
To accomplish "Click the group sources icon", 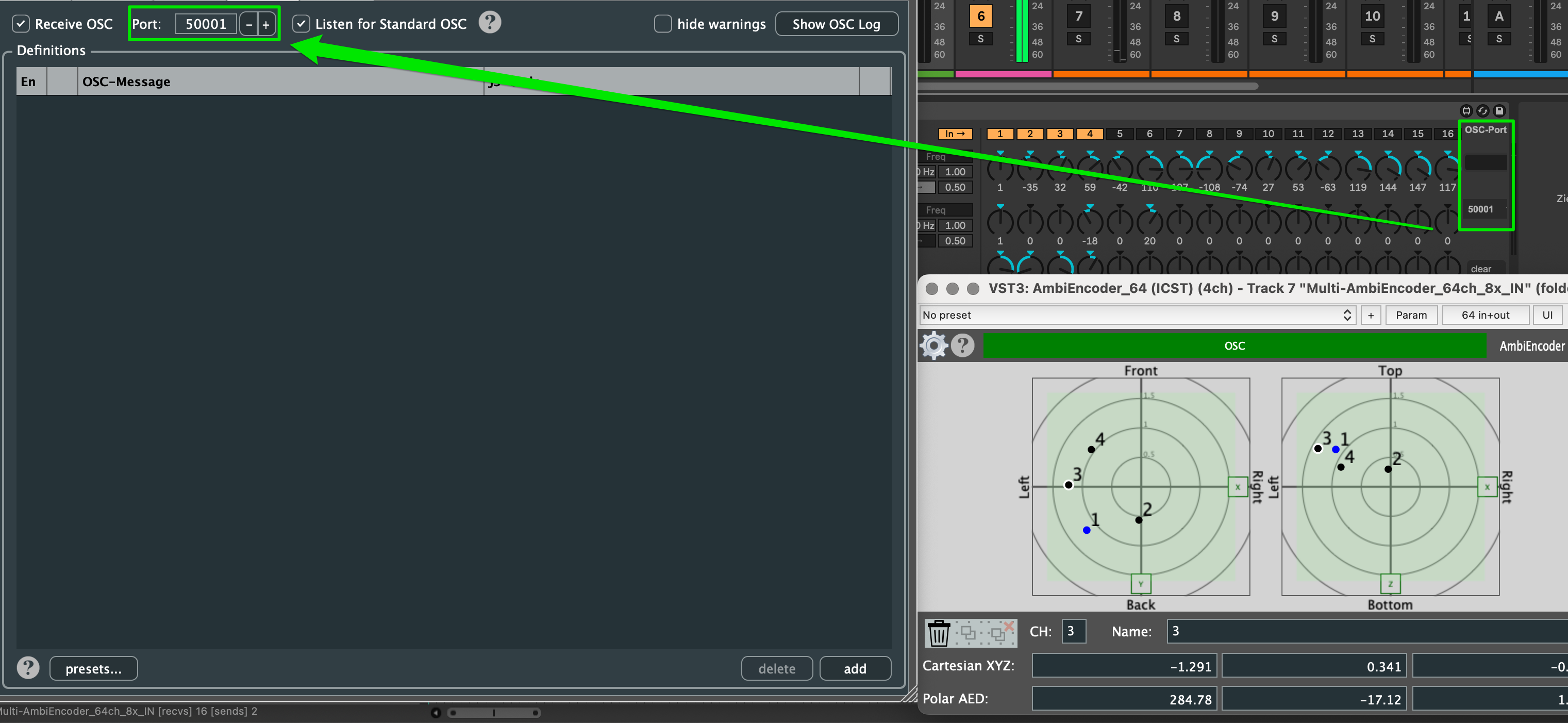I will (969, 633).
